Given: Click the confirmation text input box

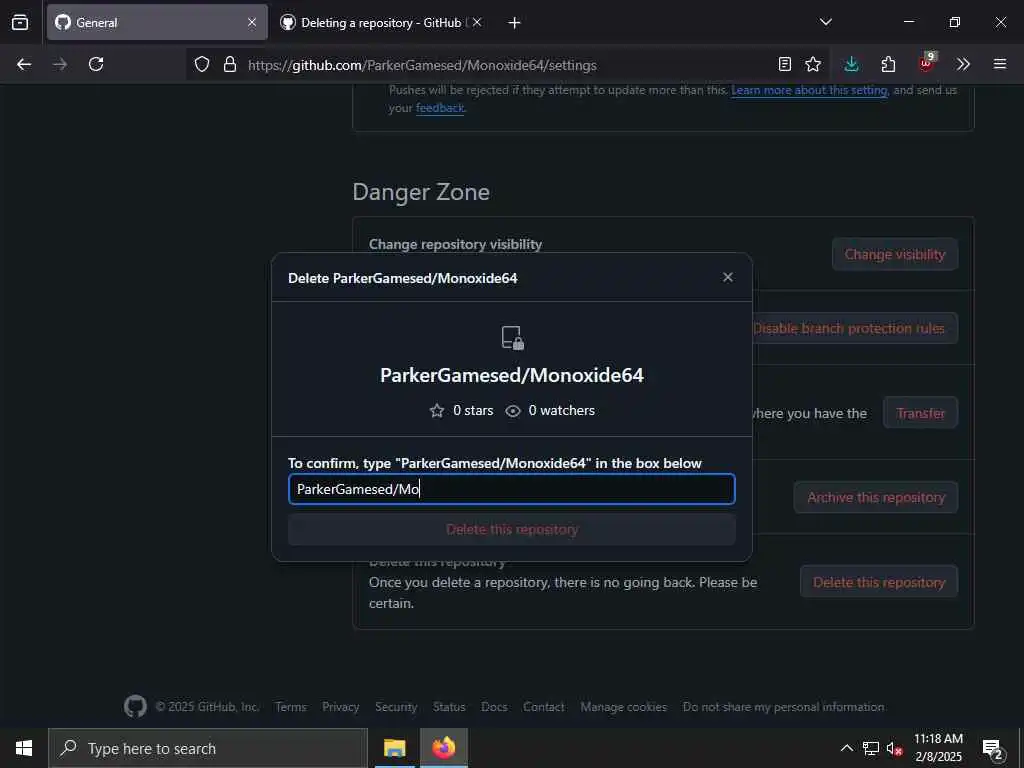Looking at the screenshot, I should 512,489.
